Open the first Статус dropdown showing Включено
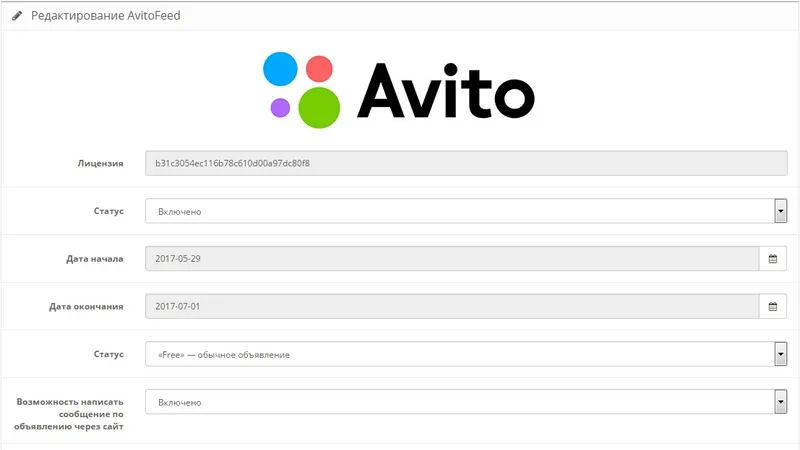Viewport: 800px width, 450px height. [466, 211]
